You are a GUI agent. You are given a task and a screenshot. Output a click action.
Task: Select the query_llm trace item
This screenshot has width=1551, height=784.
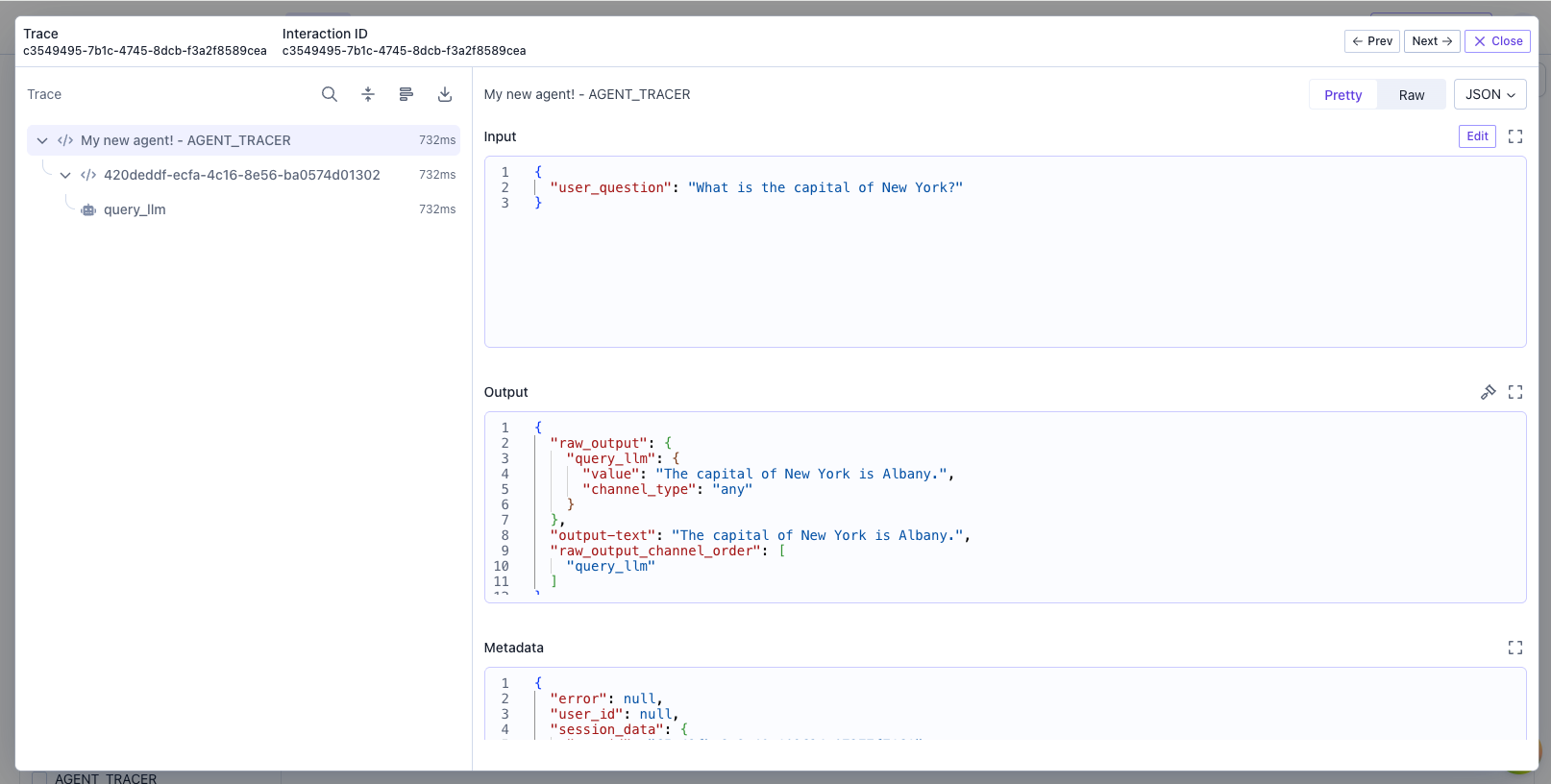coord(135,209)
